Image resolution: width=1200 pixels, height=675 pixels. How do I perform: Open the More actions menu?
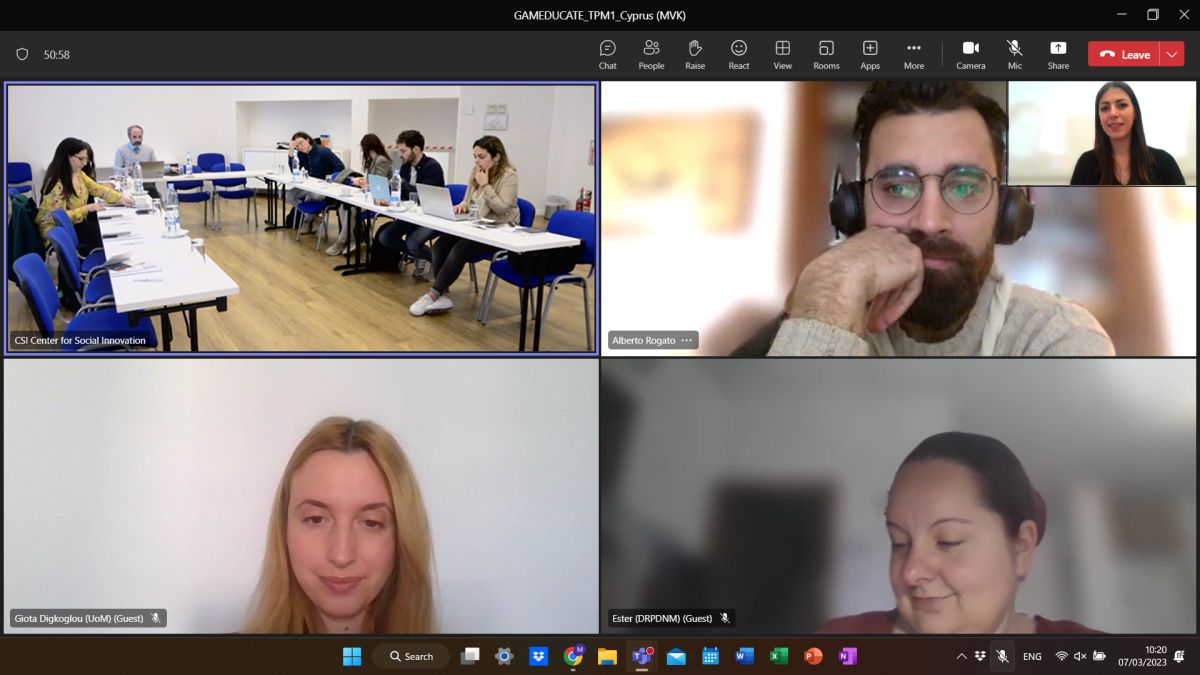pos(914,54)
